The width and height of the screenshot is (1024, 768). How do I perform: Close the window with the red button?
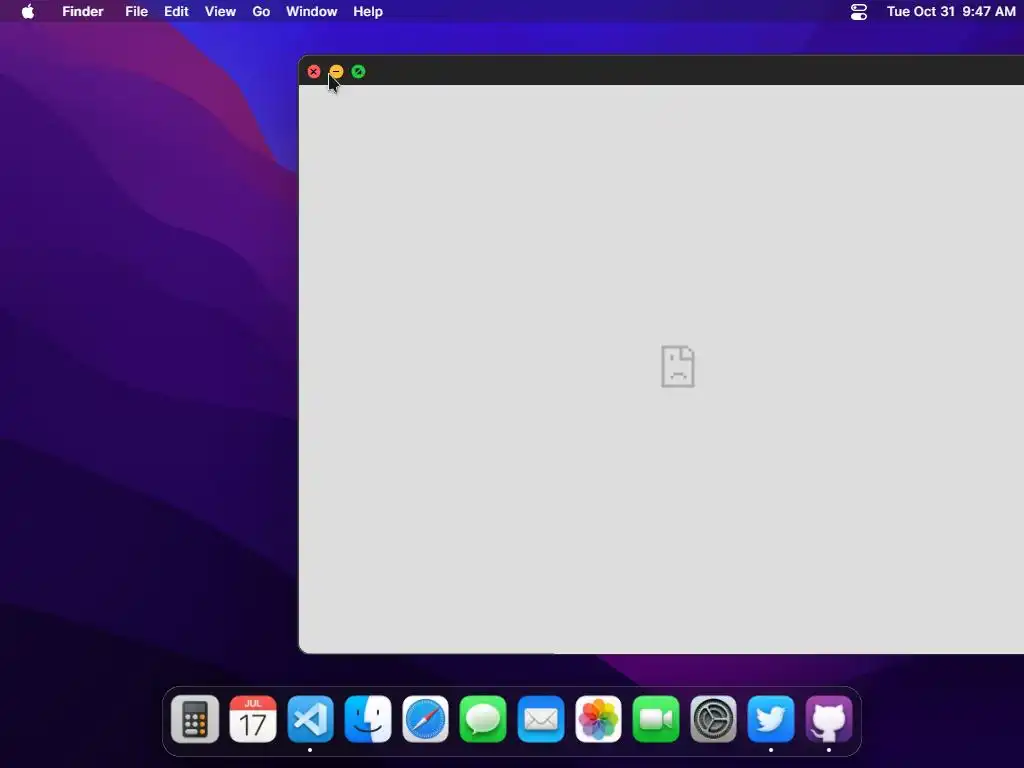[314, 72]
